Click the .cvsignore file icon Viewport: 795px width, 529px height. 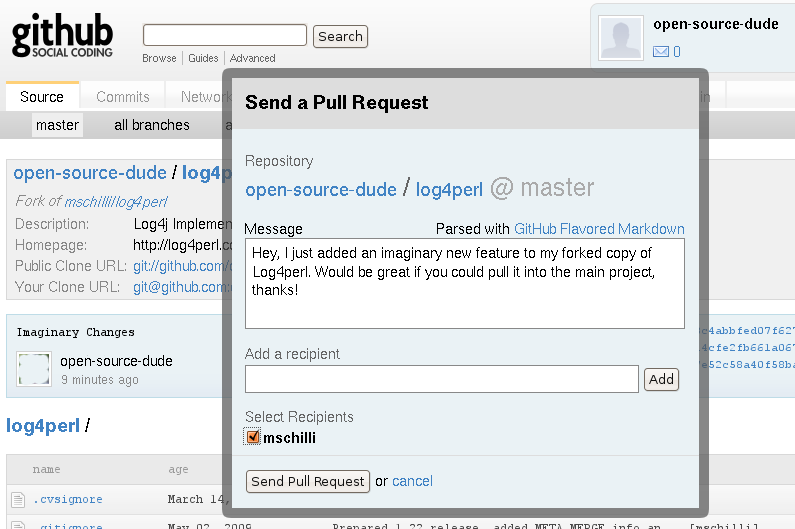18,500
